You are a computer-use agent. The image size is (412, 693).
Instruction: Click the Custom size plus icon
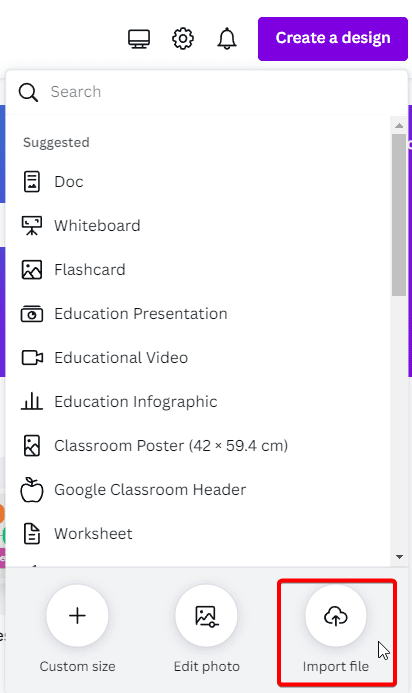click(77, 616)
